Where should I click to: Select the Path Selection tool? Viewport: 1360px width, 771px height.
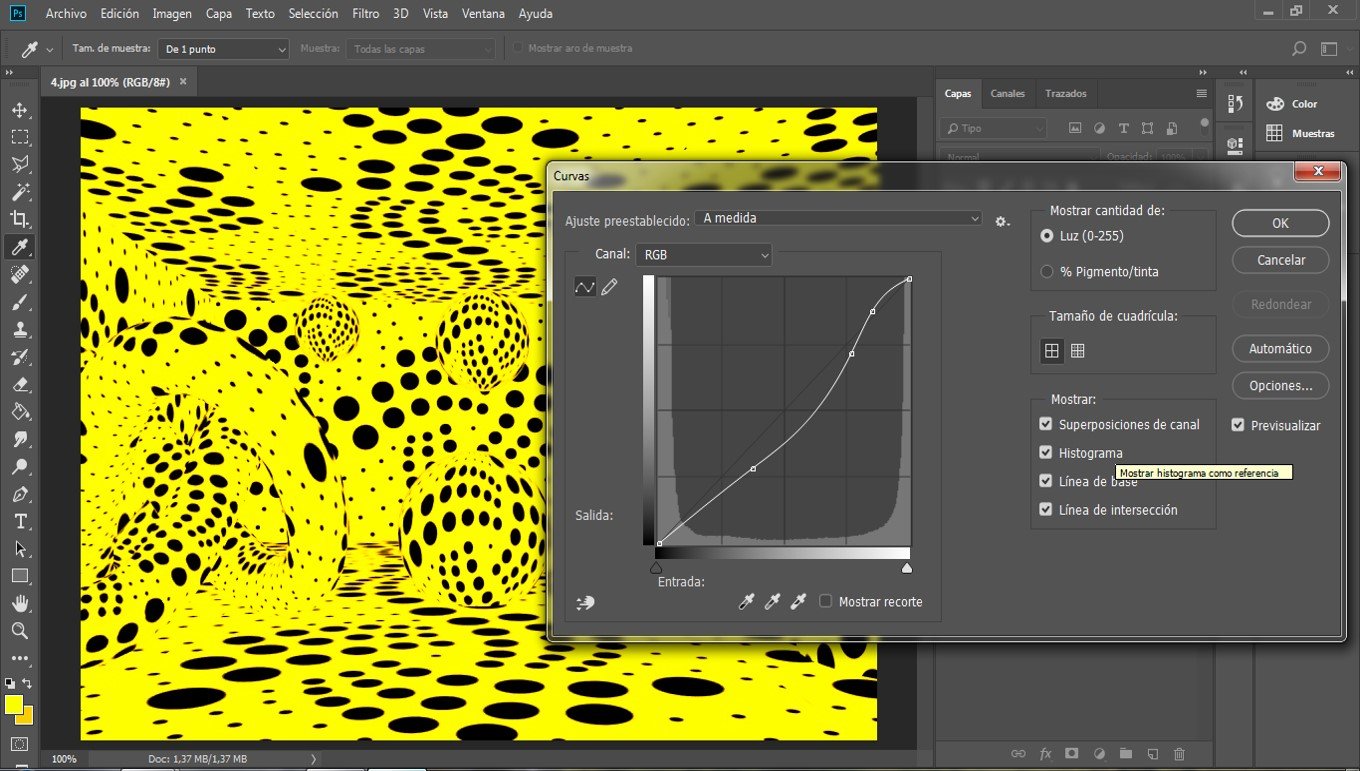point(19,549)
